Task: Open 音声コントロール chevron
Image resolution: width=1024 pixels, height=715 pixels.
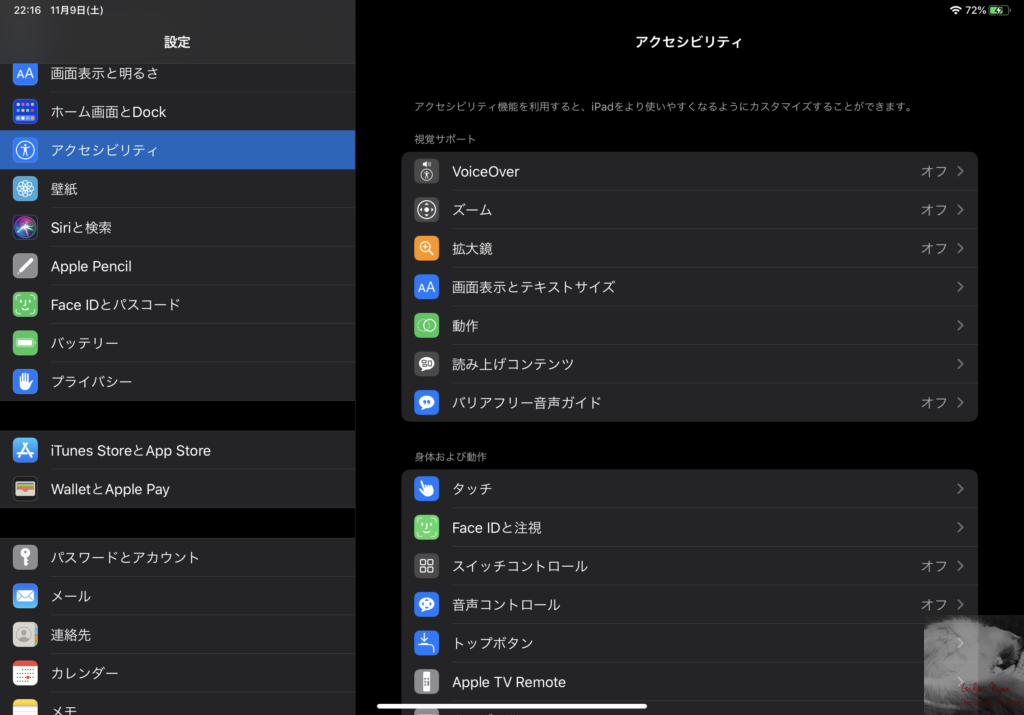Action: click(x=960, y=604)
